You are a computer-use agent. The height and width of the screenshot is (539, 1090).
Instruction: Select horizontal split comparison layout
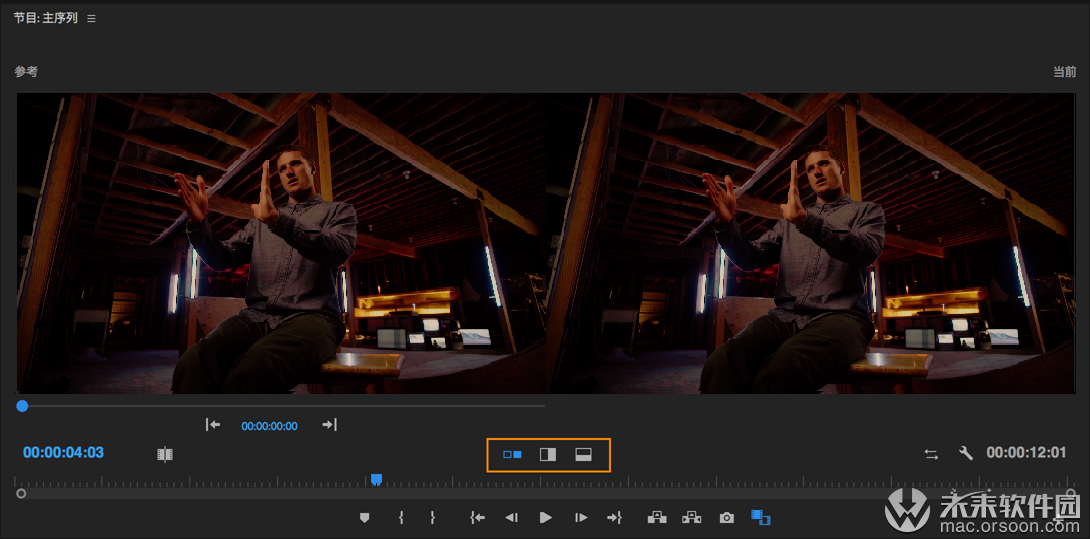[583, 455]
